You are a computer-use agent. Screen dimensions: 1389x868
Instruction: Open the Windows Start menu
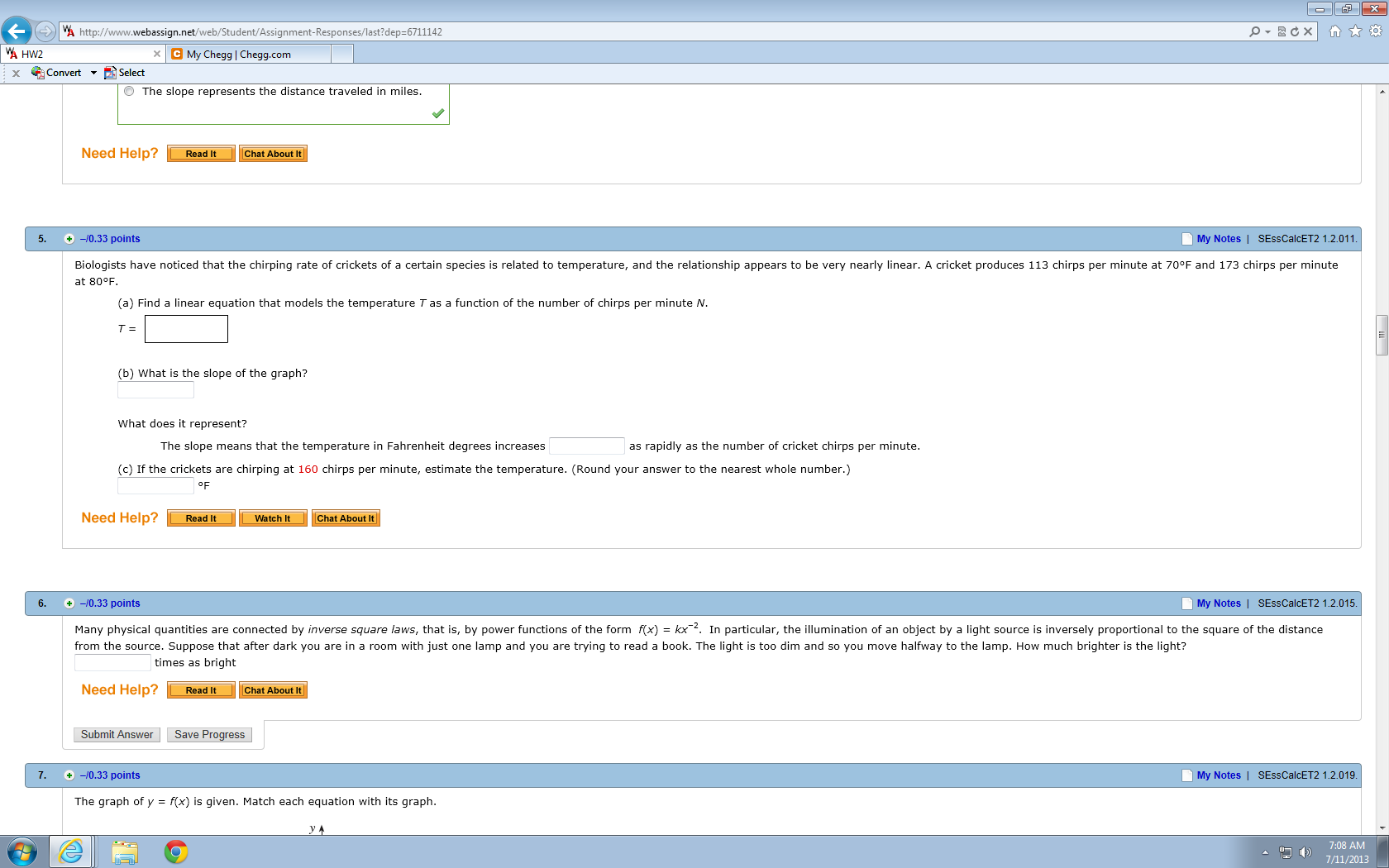click(21, 851)
